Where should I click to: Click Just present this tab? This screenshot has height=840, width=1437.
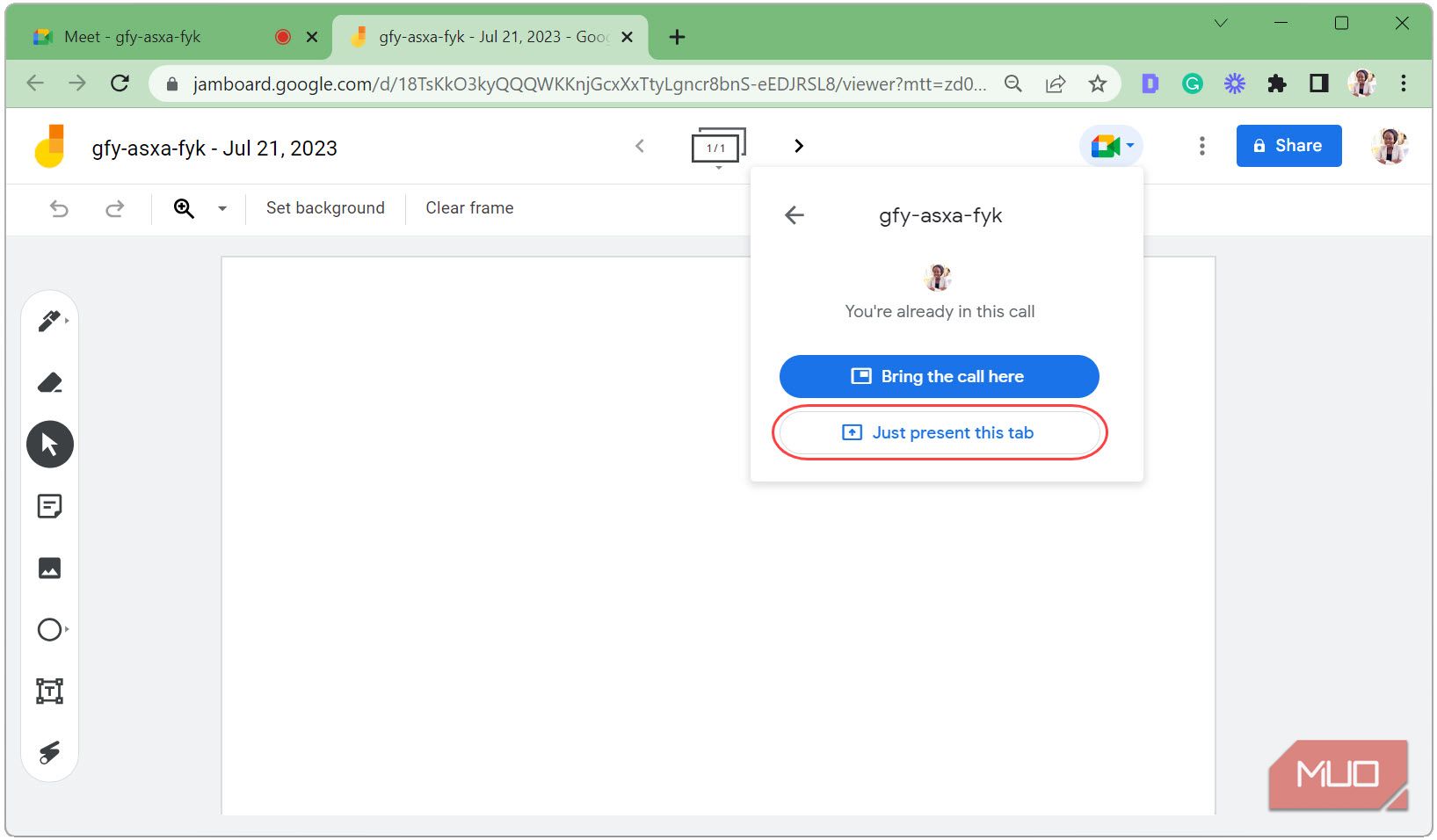pyautogui.click(x=939, y=433)
